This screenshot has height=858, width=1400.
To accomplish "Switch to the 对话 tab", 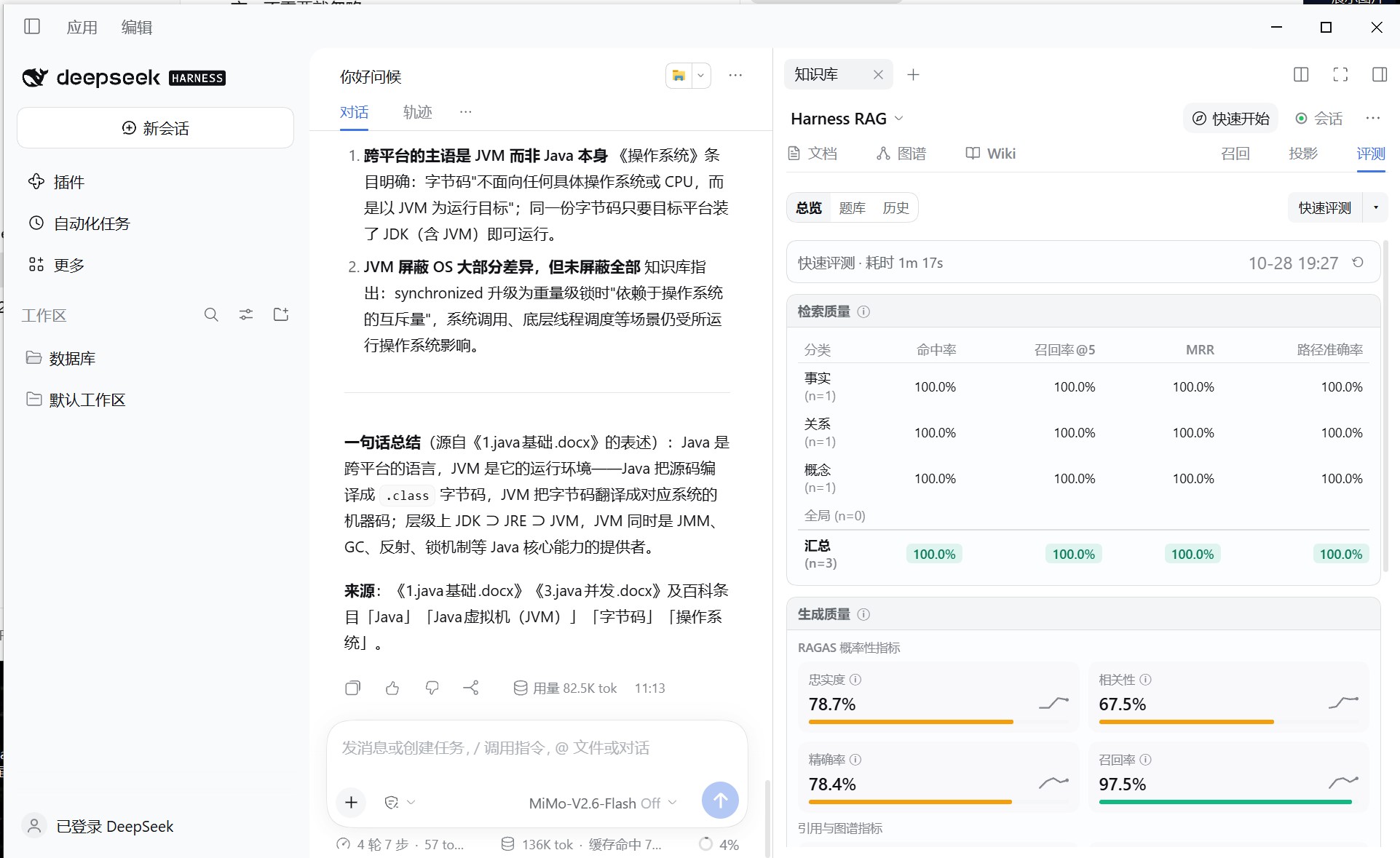I will (x=354, y=112).
